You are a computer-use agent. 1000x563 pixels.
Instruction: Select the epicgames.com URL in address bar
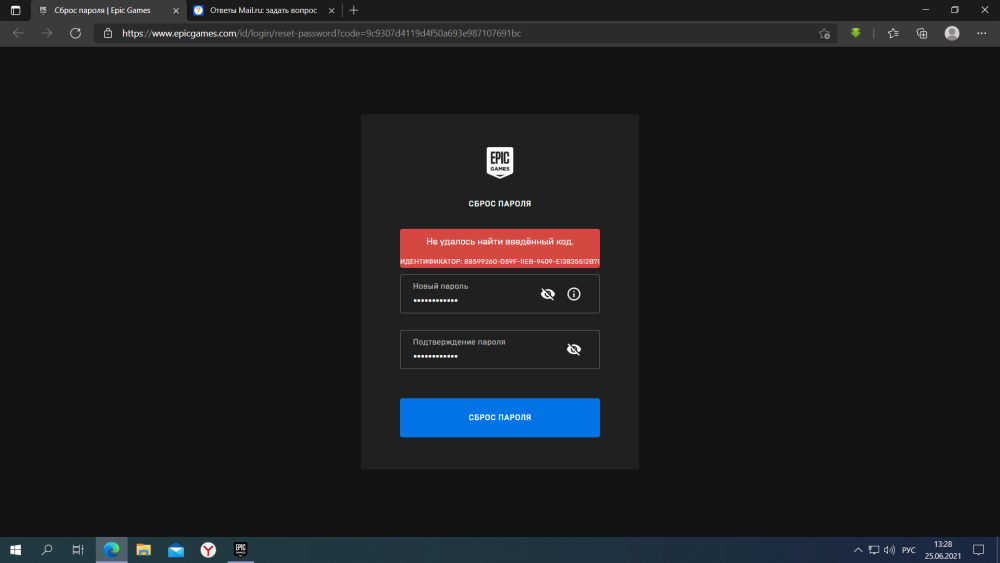[x=321, y=33]
